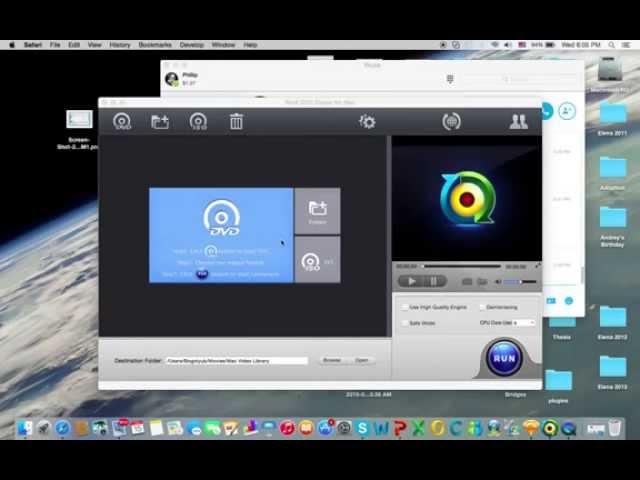Select the Macintosh HD drive icon

[610, 69]
